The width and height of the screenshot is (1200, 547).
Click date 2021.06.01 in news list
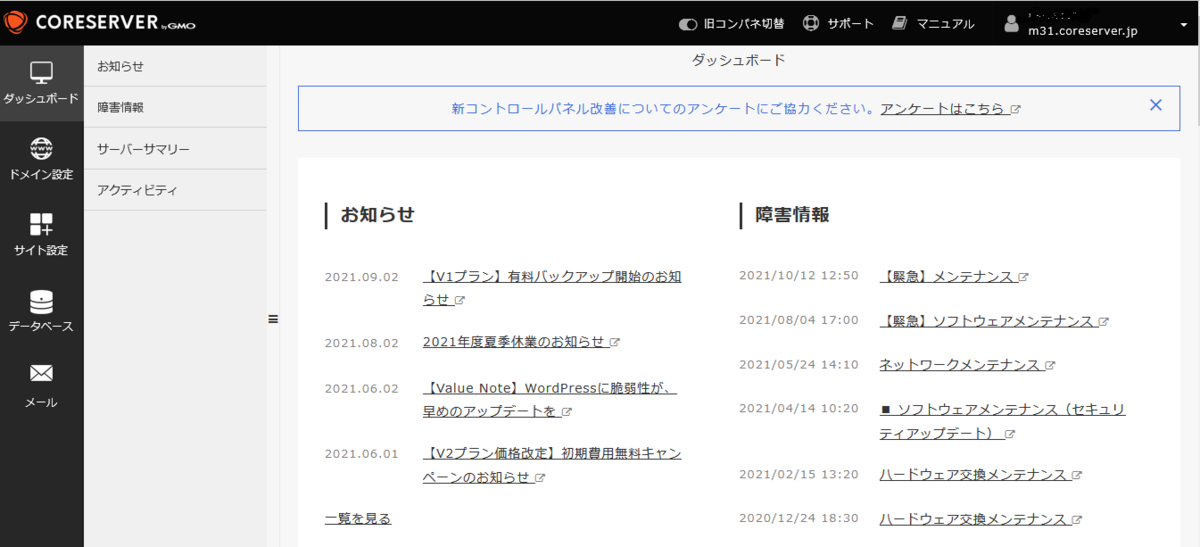362,454
